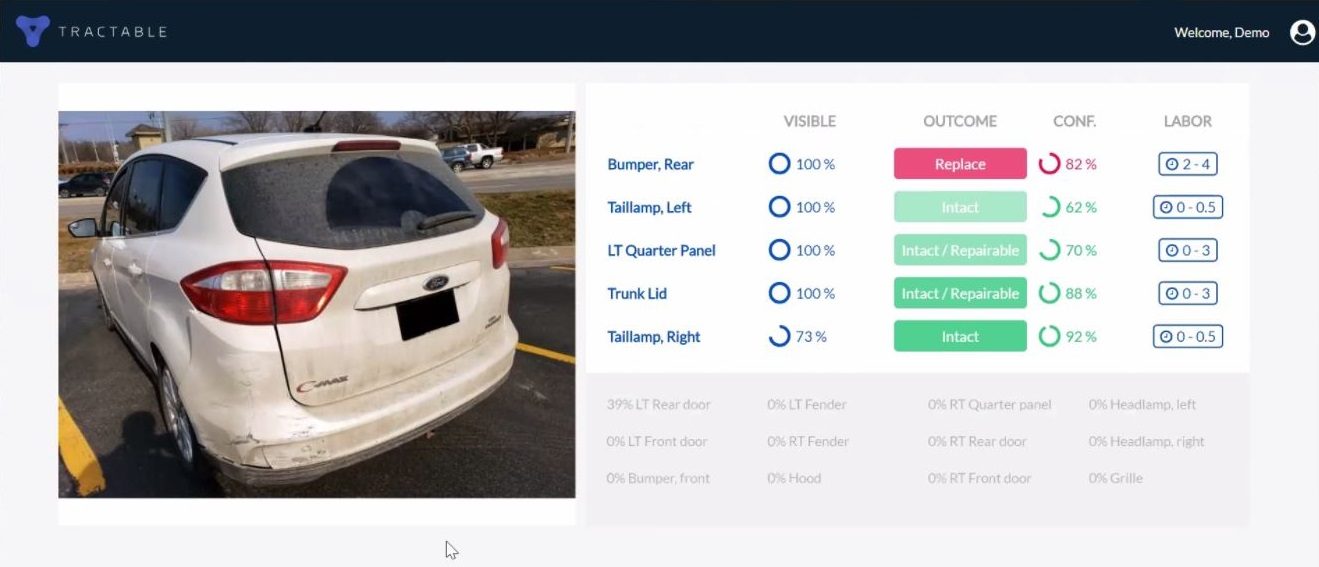Select the 0% Grille entry
The width and height of the screenshot is (1319, 567).
1115,478
